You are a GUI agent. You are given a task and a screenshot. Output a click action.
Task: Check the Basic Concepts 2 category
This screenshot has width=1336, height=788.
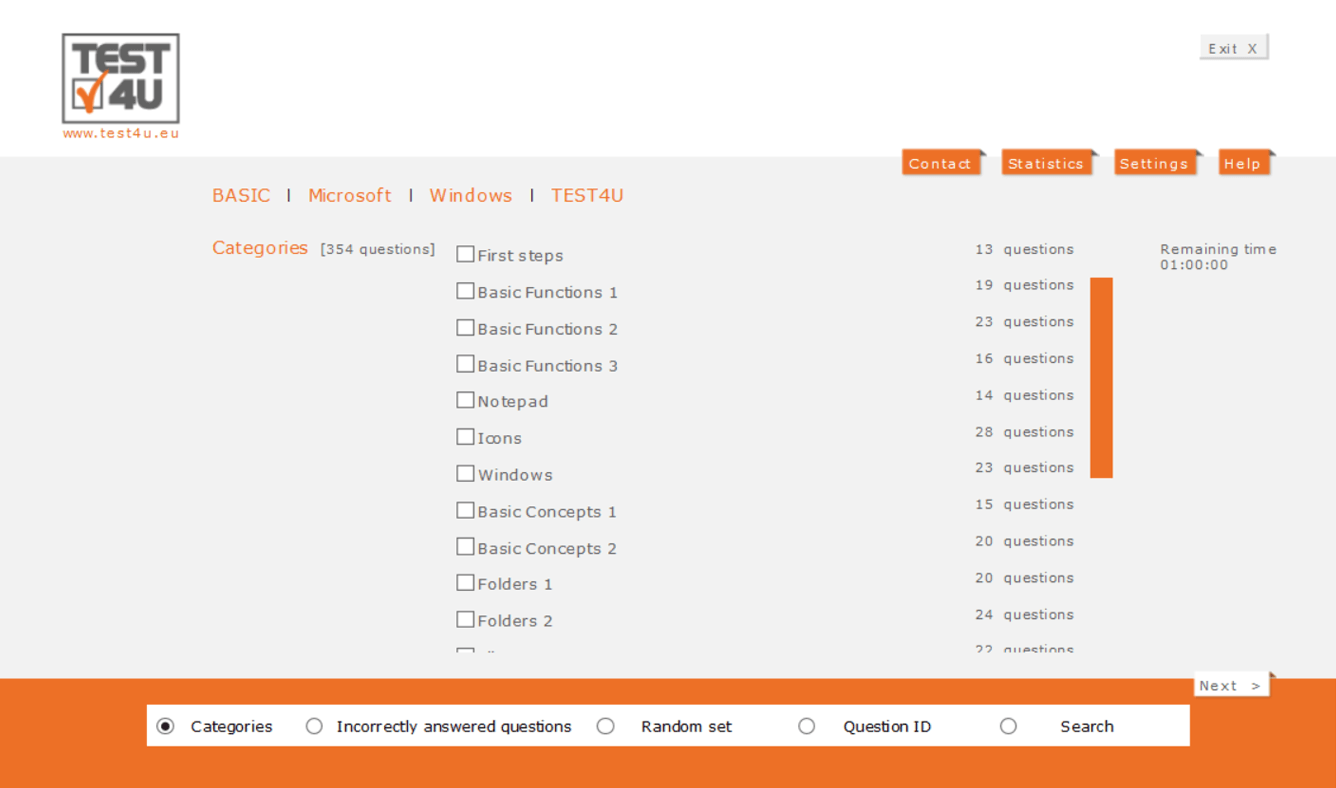465,547
